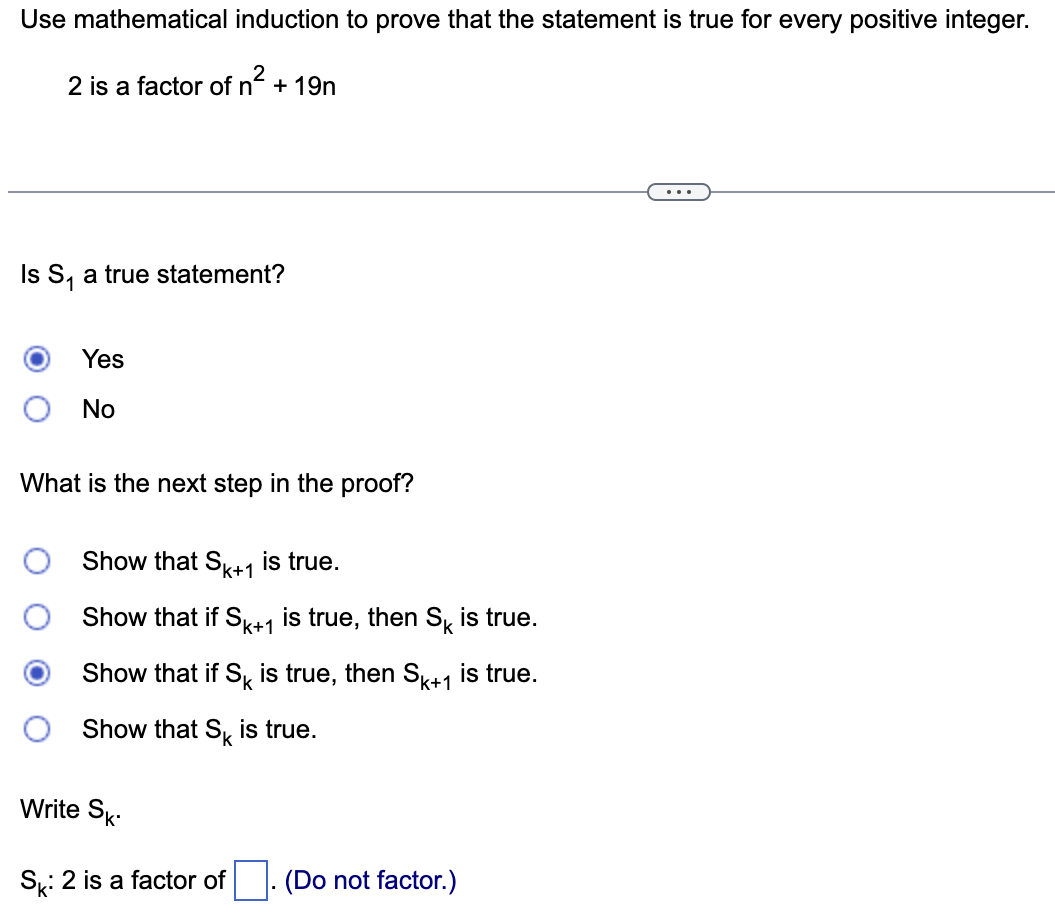Click the 'Is S1 a true statement?' prompt

pos(152,273)
